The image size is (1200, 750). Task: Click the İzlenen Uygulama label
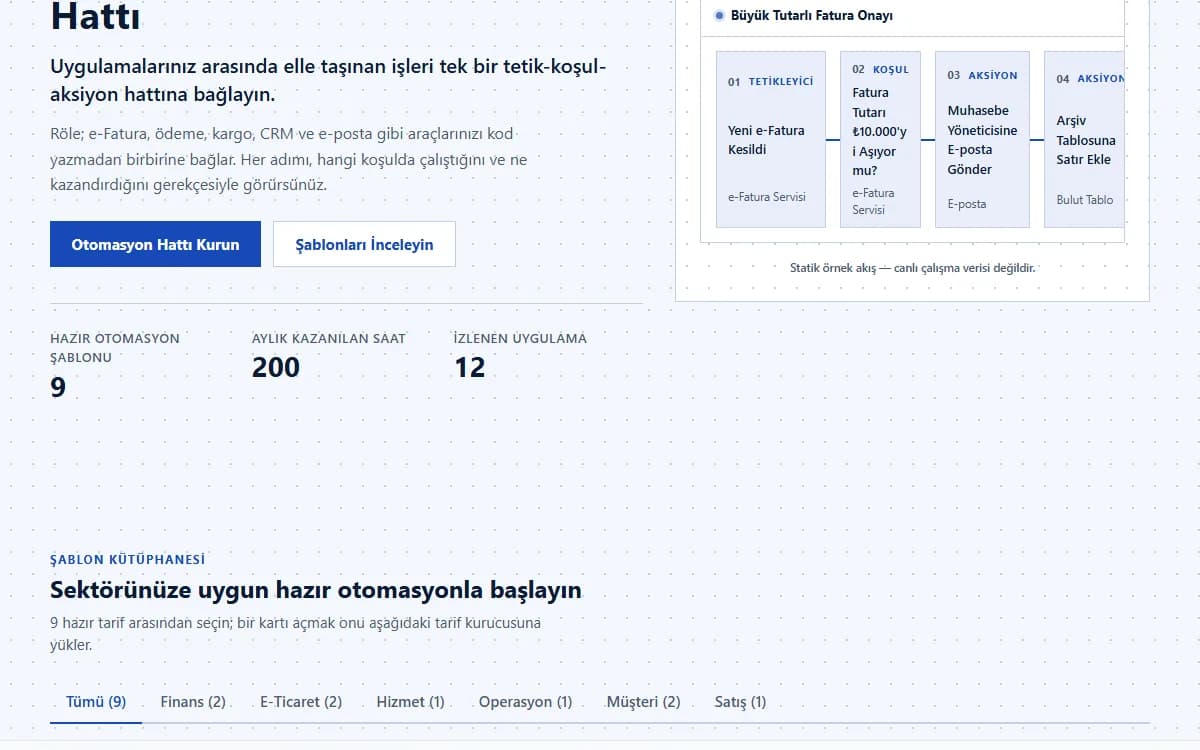(520, 338)
